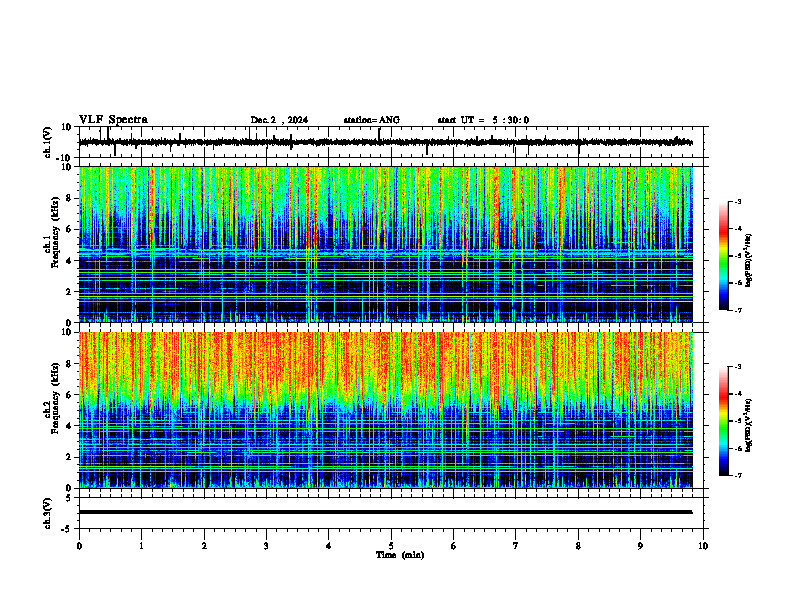The height and width of the screenshot is (612, 792).
Task: Click the "6" kHz tick on ch.2 frequency axis
Action: (69, 395)
